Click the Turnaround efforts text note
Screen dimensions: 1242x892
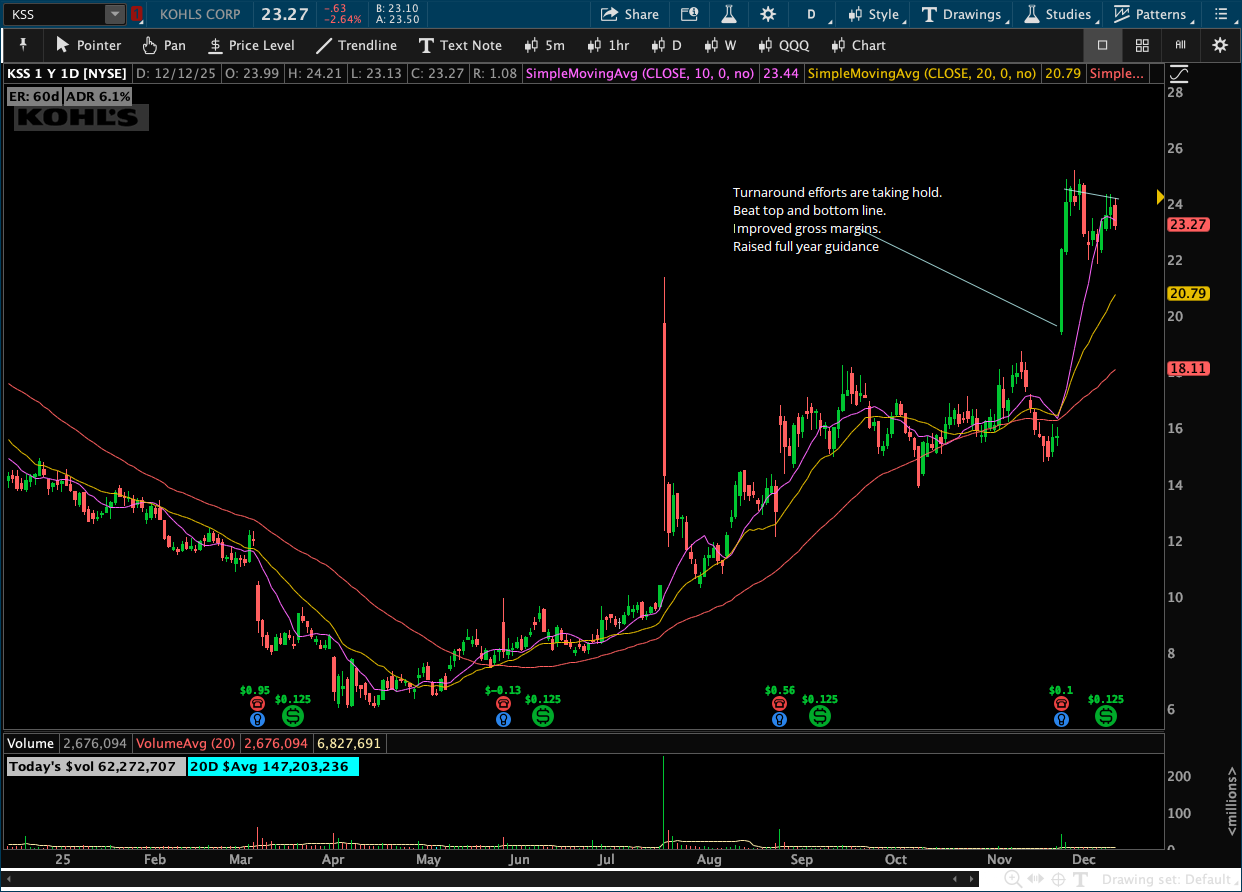(838, 219)
